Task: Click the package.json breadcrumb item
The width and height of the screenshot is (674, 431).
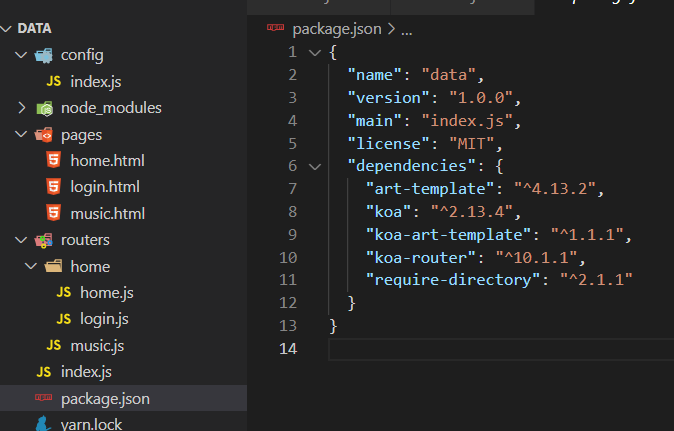Action: [x=337, y=29]
